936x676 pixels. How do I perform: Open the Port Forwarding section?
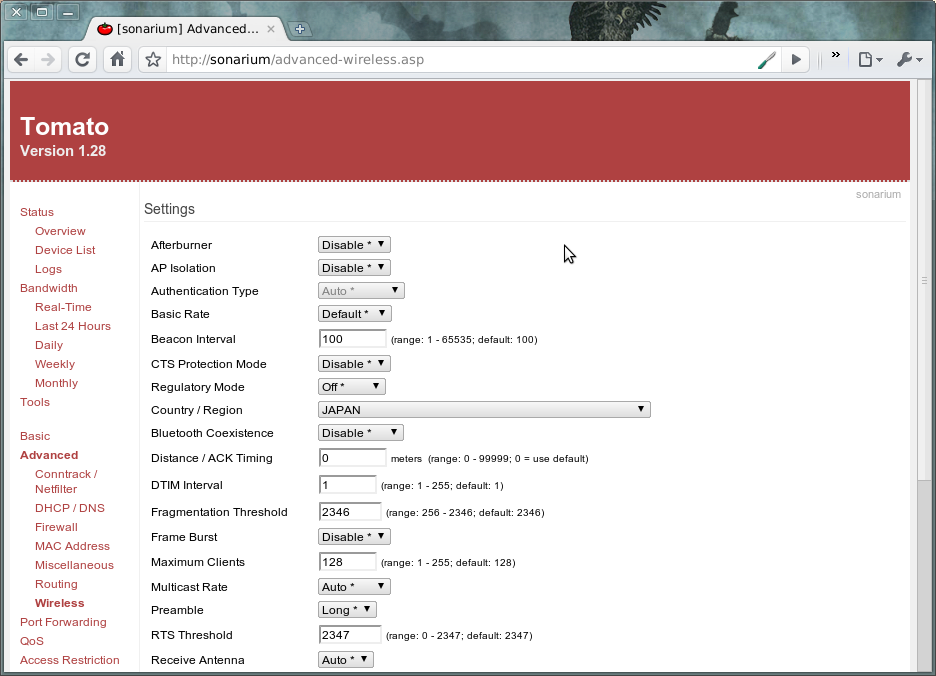coord(63,622)
